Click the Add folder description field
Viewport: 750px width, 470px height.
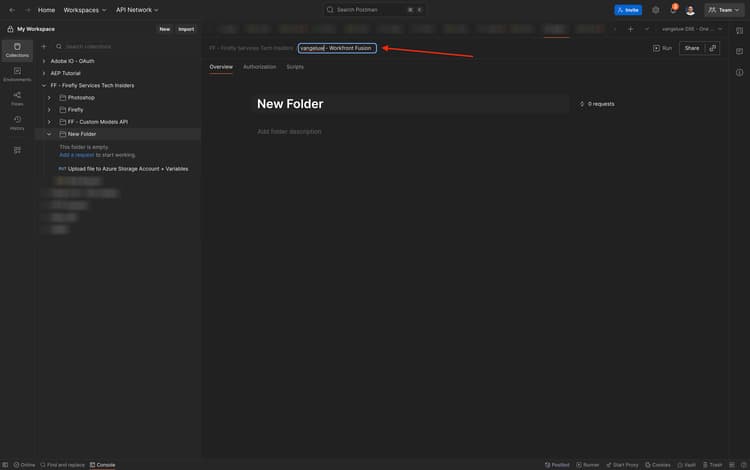pos(289,131)
